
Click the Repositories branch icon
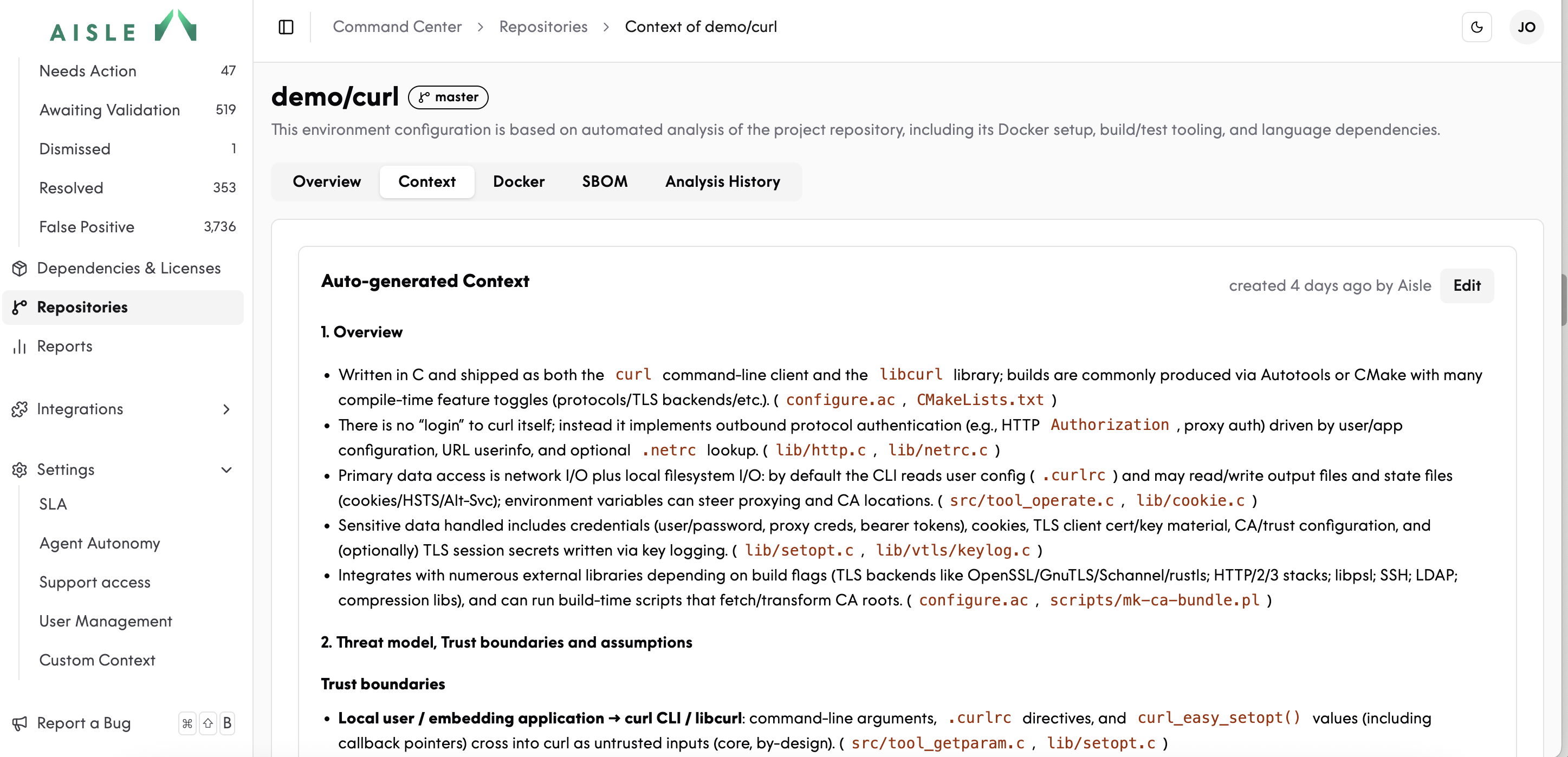click(20, 308)
